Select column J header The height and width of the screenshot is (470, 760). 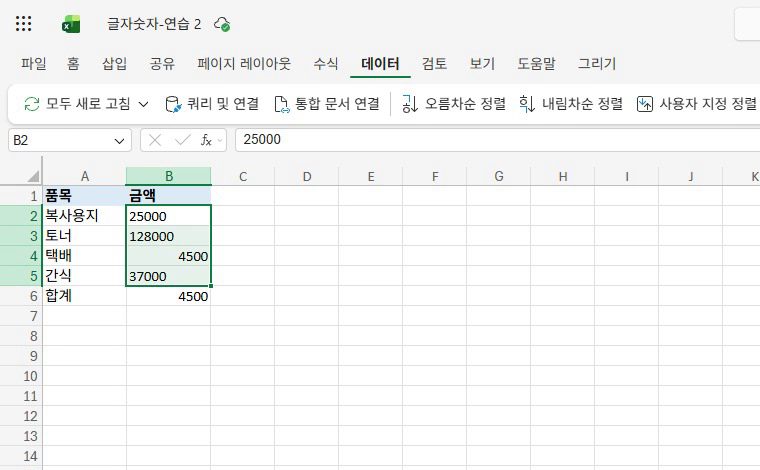click(691, 176)
